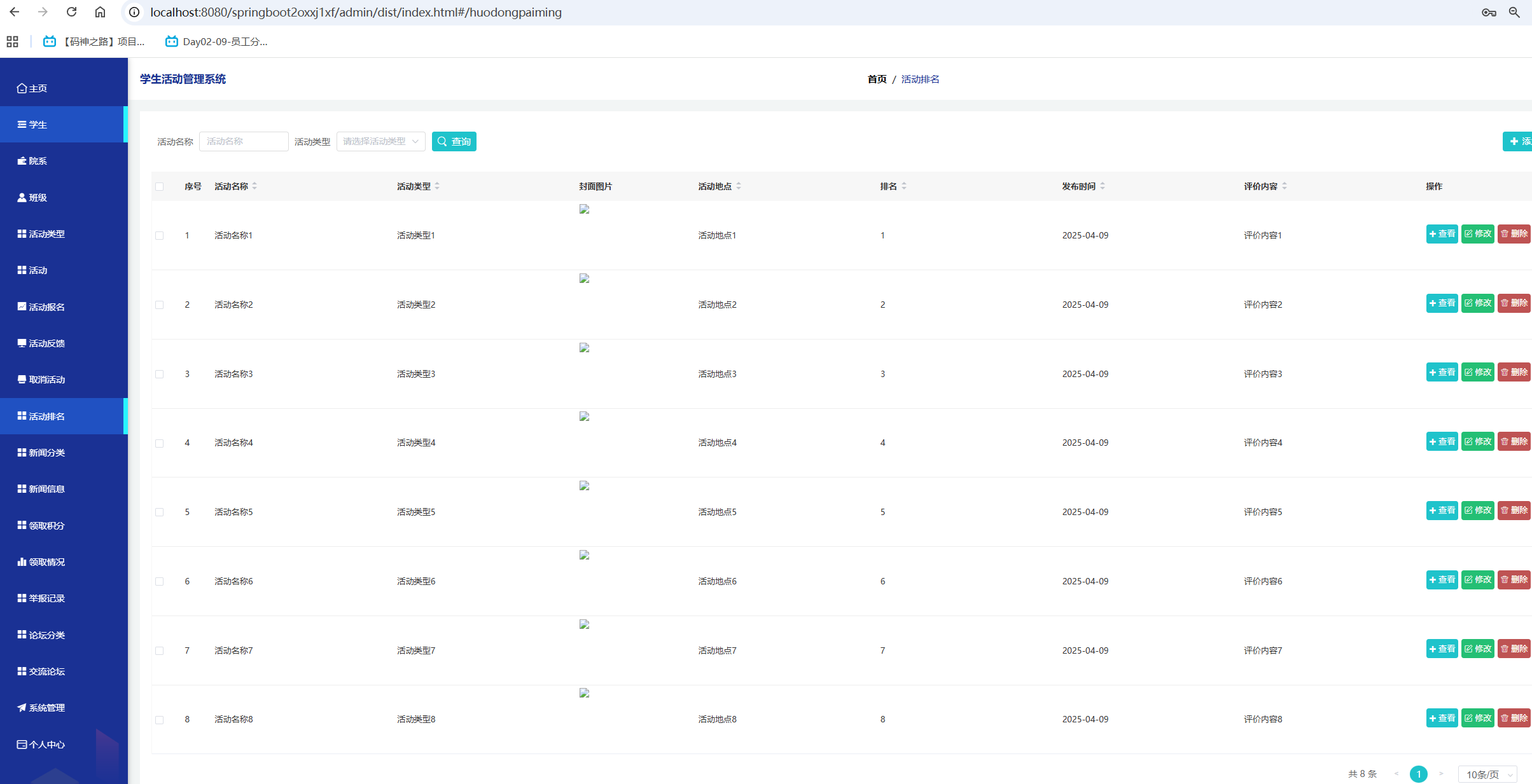Click the browser reload icon
The height and width of the screenshot is (784, 1532).
pyautogui.click(x=71, y=12)
